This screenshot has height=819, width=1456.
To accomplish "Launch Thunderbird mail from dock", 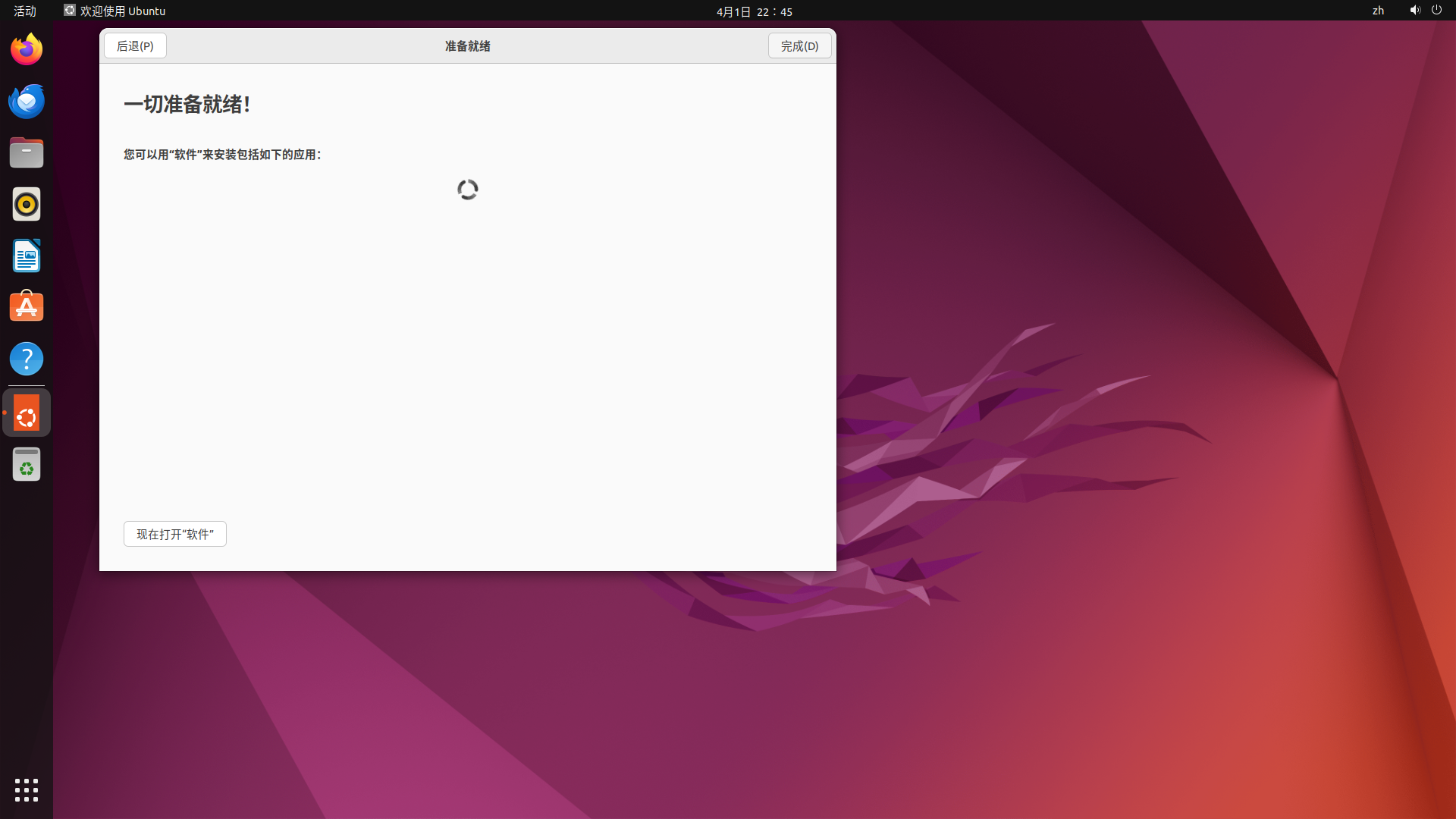I will coord(27,102).
